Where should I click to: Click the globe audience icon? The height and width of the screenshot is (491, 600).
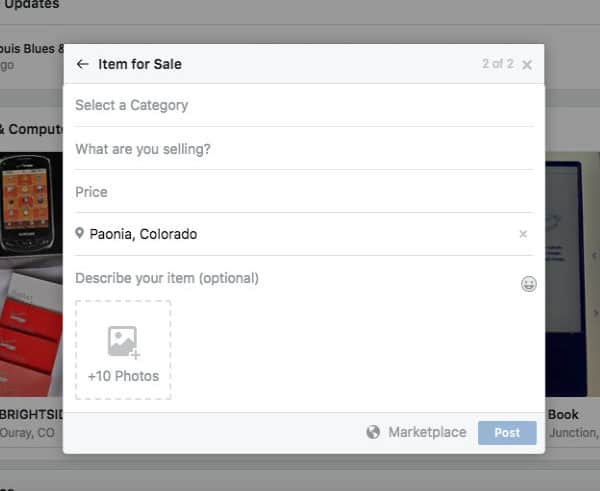click(x=373, y=432)
